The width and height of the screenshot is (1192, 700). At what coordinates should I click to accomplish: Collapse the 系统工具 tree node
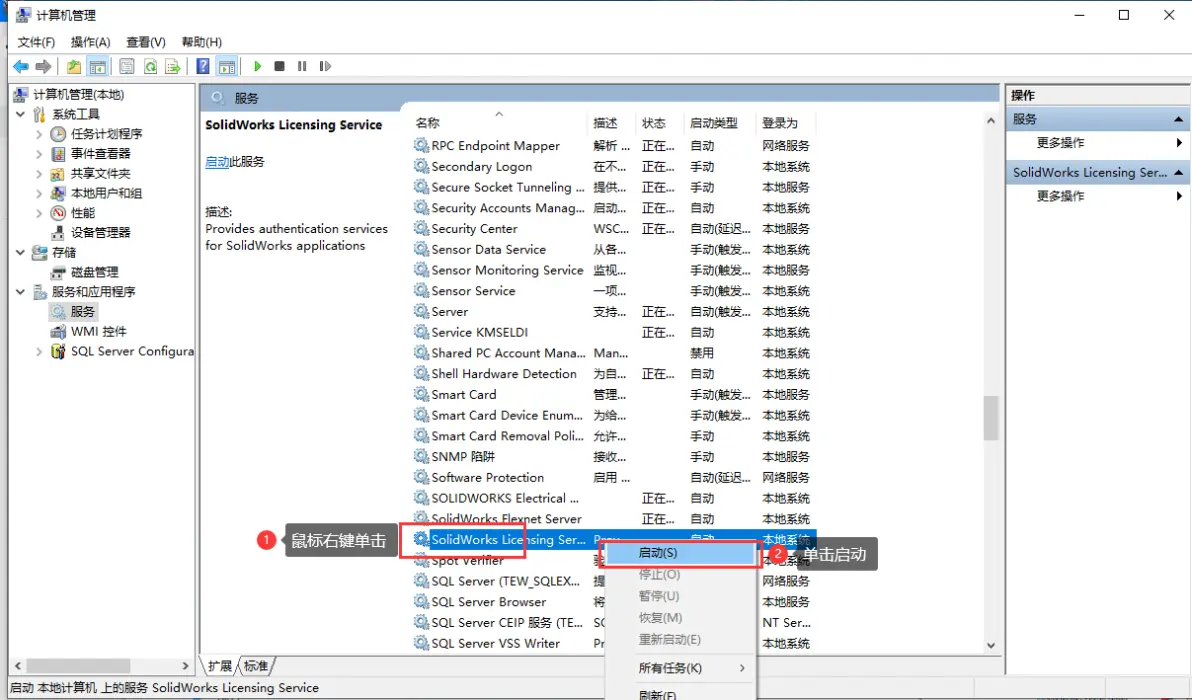point(21,114)
